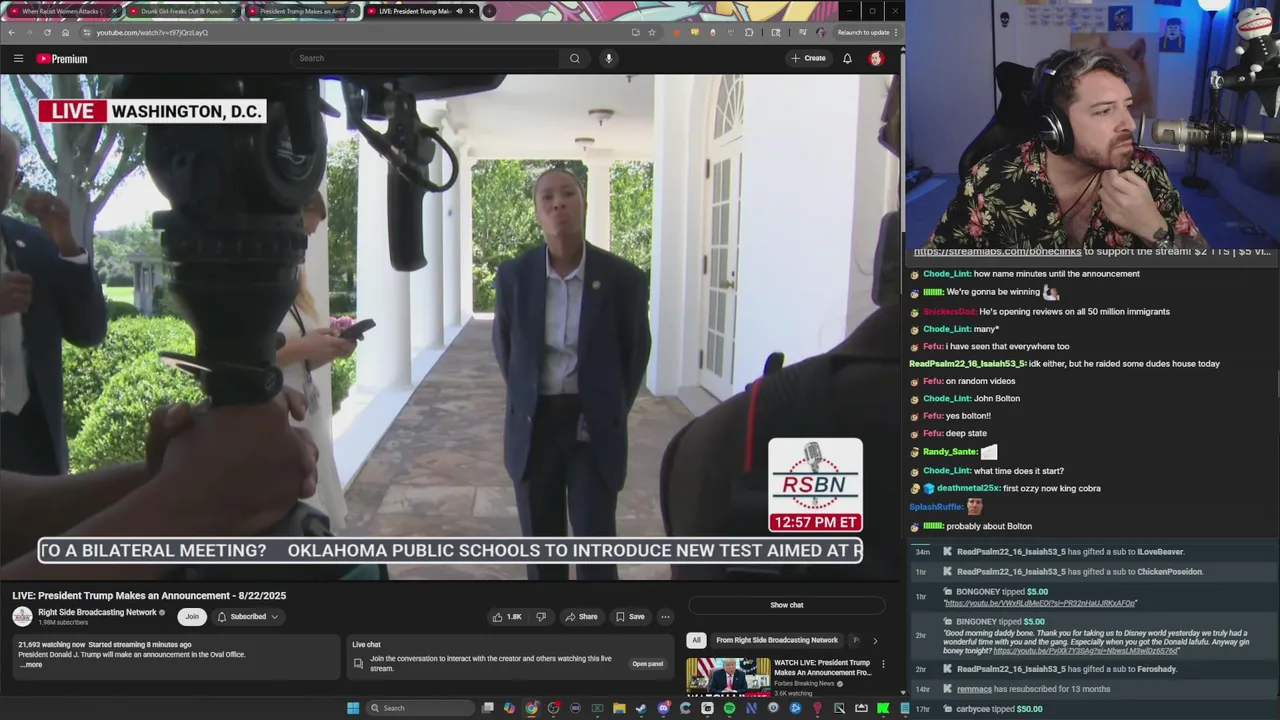Open the YouTube guide hamburger menu
The width and height of the screenshot is (1280, 720).
click(18, 58)
